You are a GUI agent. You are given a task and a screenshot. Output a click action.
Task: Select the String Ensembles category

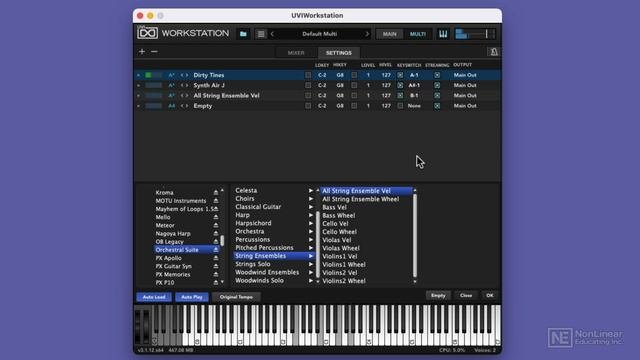(x=274, y=256)
